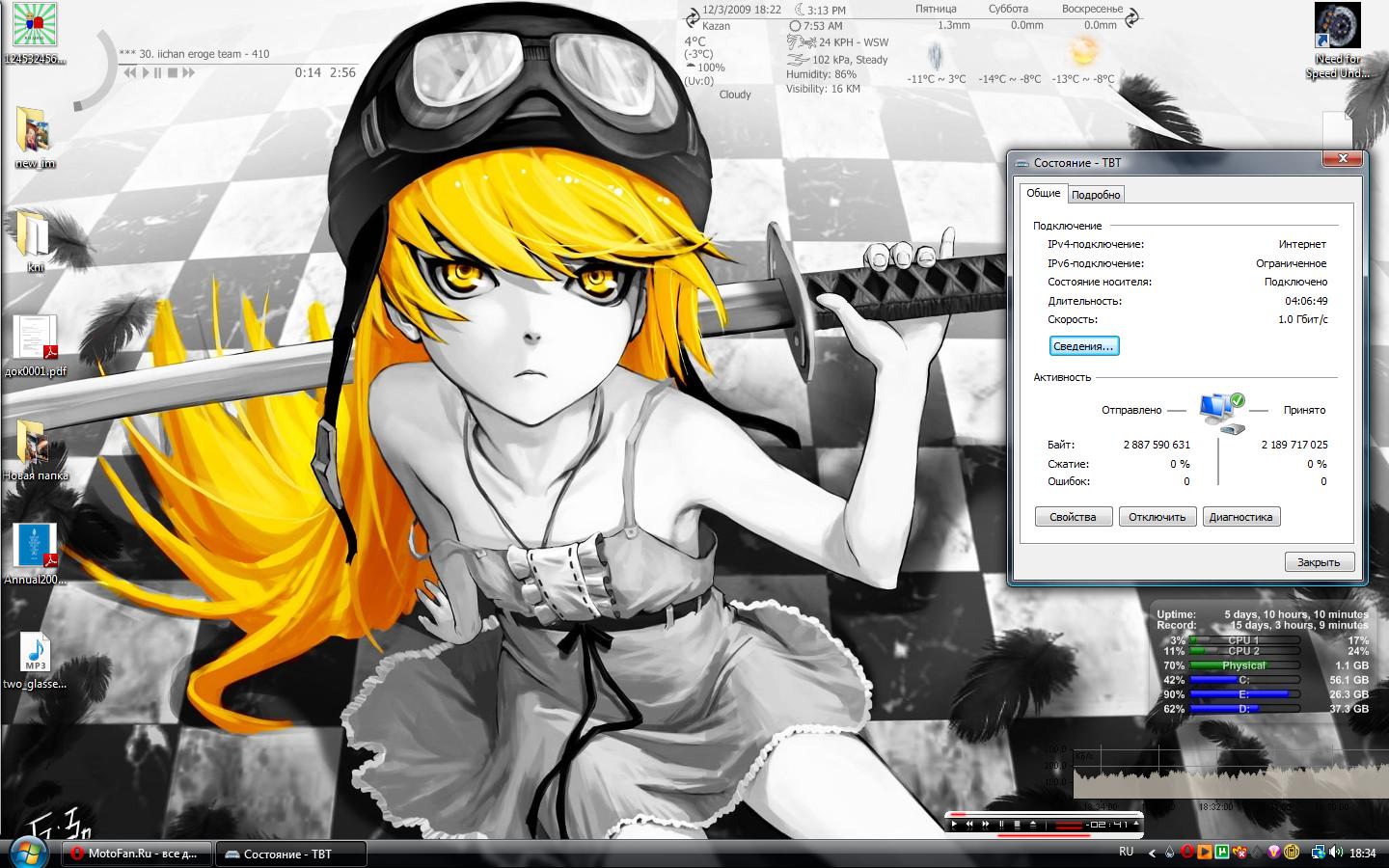
Task: Switch to MotoFan.Ru Opera taskbar button
Action: 137,854
